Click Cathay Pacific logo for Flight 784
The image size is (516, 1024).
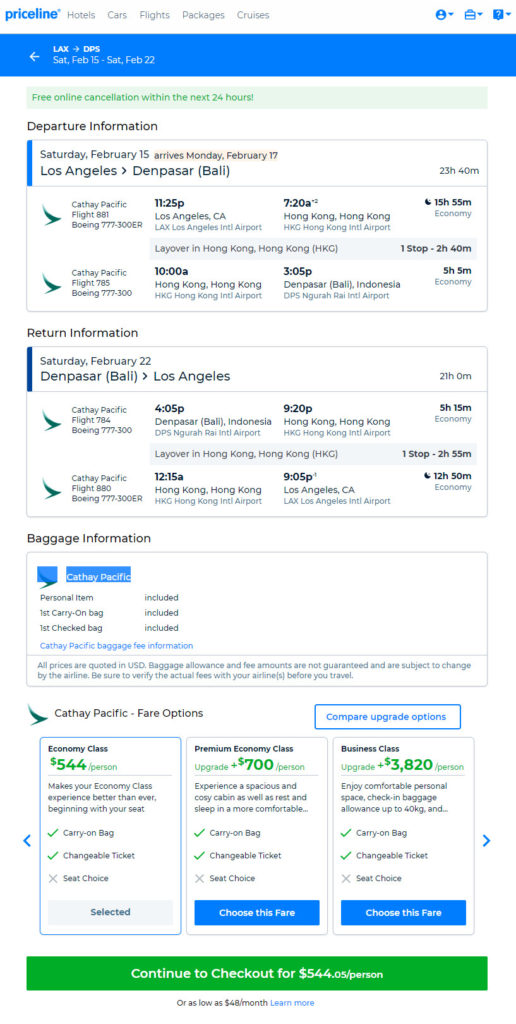tap(52, 420)
